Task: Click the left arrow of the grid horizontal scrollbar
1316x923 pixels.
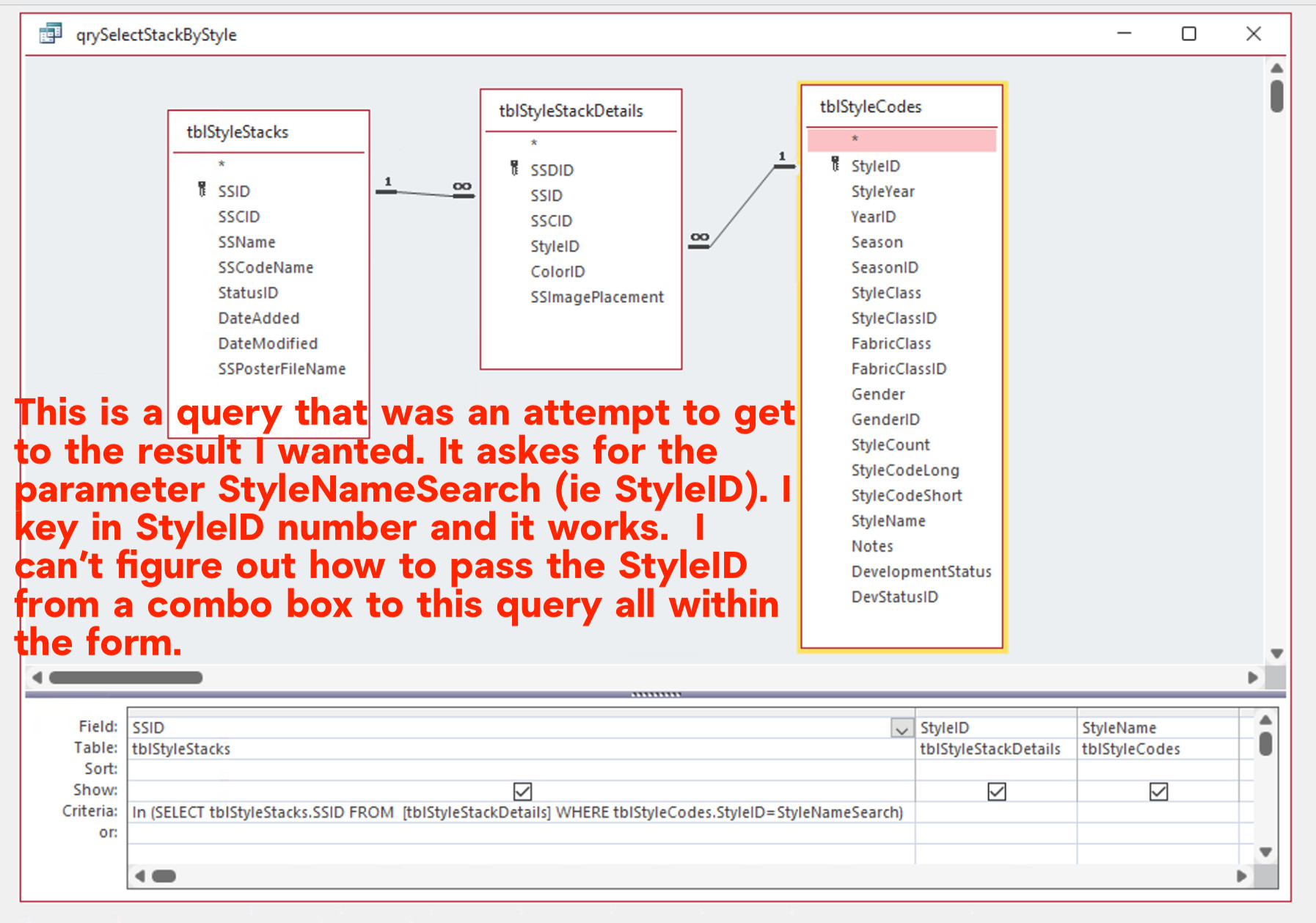Action: 140,876
